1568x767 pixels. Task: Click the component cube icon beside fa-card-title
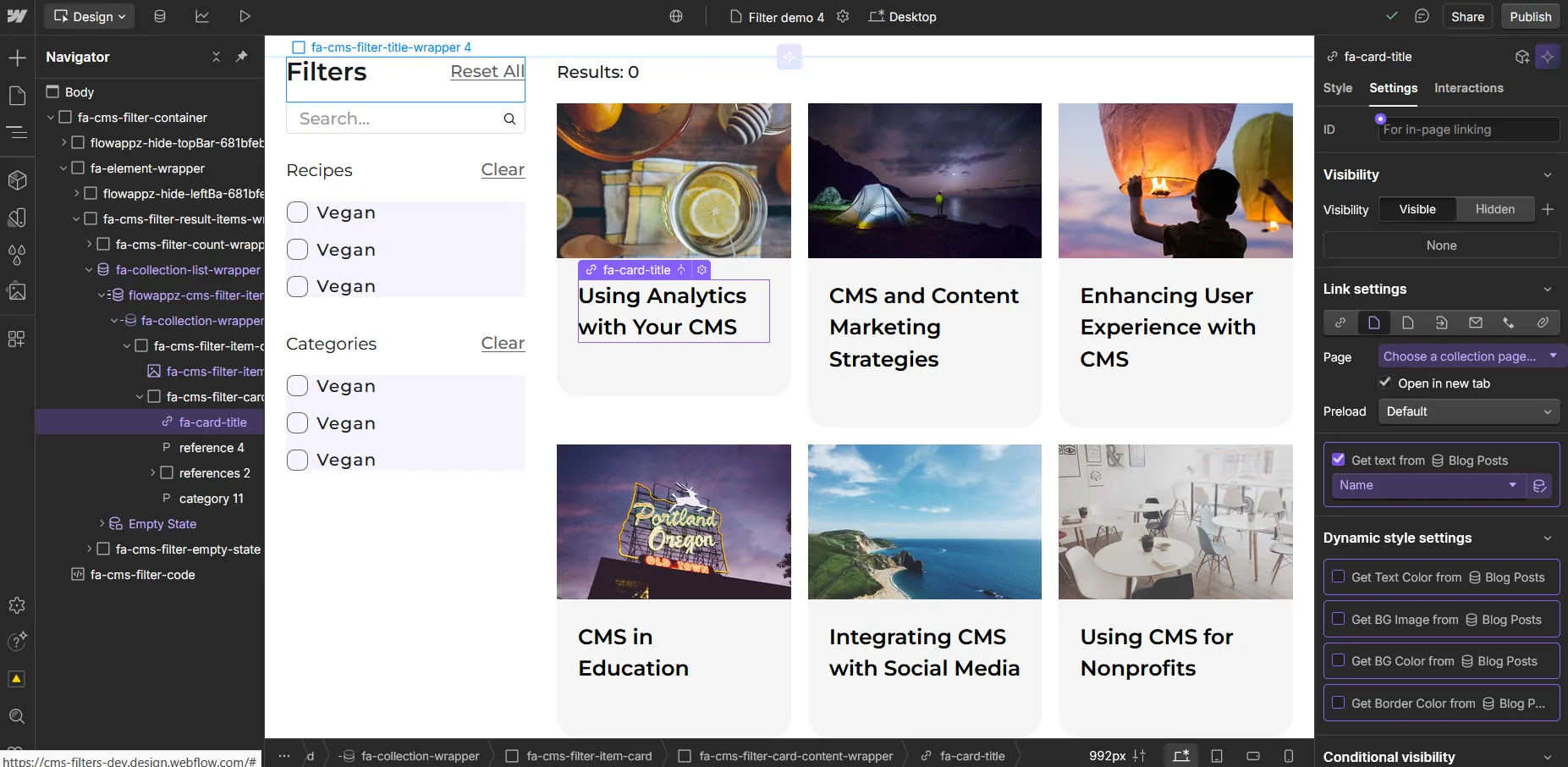pyautogui.click(x=1522, y=57)
